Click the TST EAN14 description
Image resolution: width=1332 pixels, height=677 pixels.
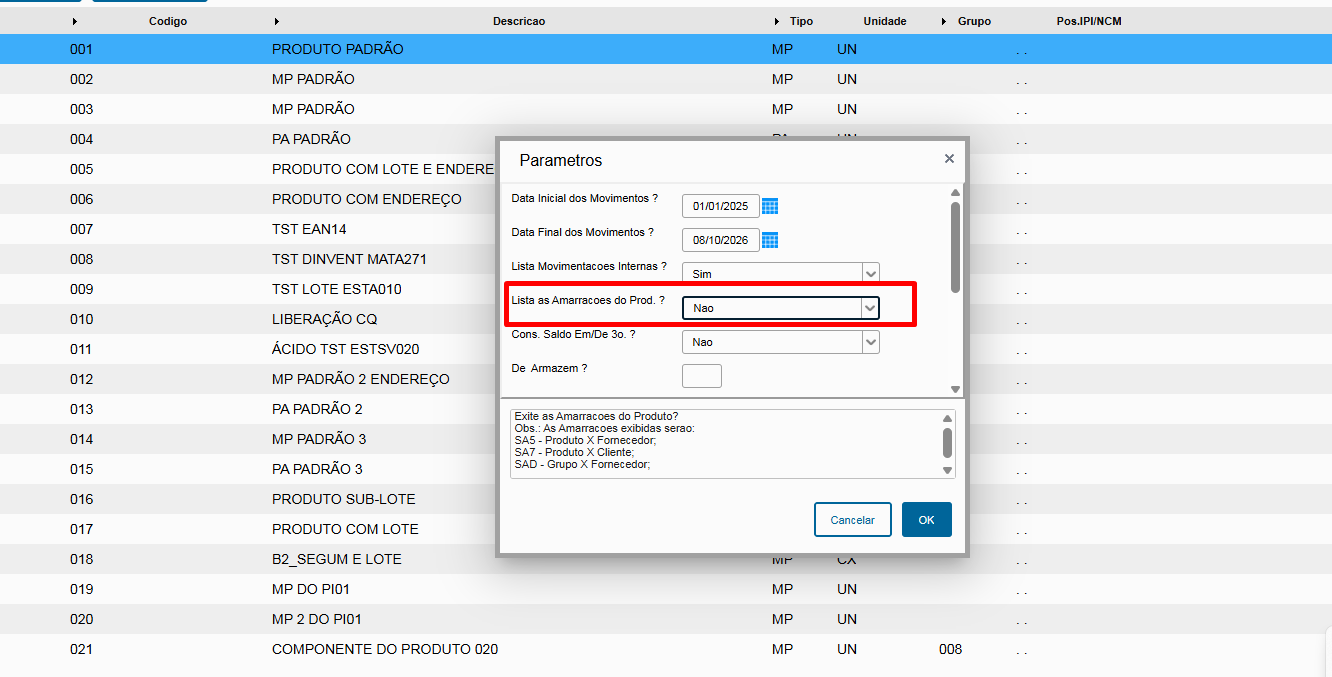[x=309, y=229]
